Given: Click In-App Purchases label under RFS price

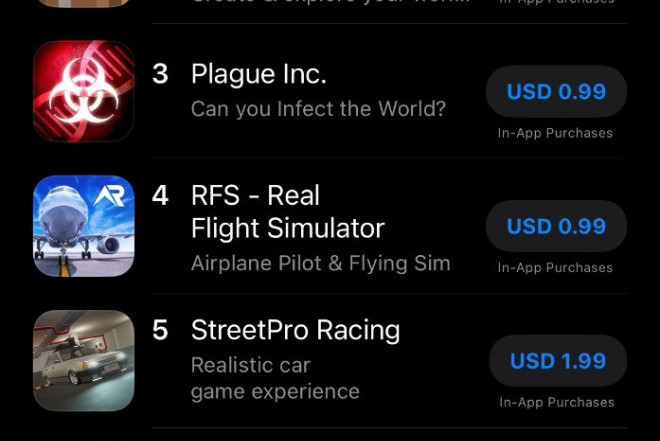Looking at the screenshot, I should (555, 268).
